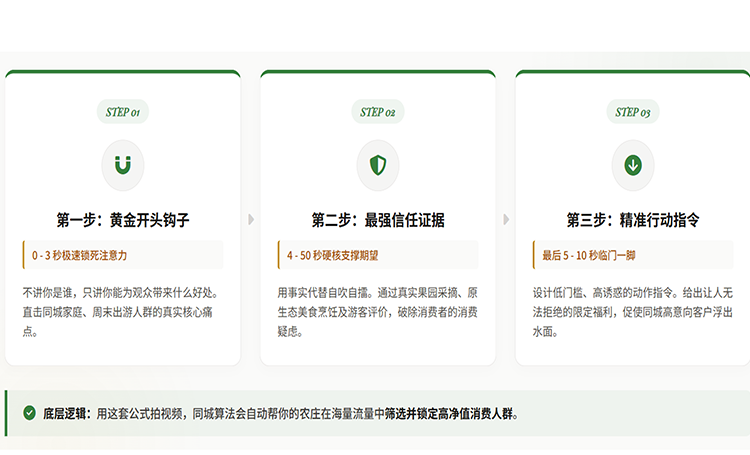
Task: Click the magnet icon in step one card
Action: [x=123, y=165]
